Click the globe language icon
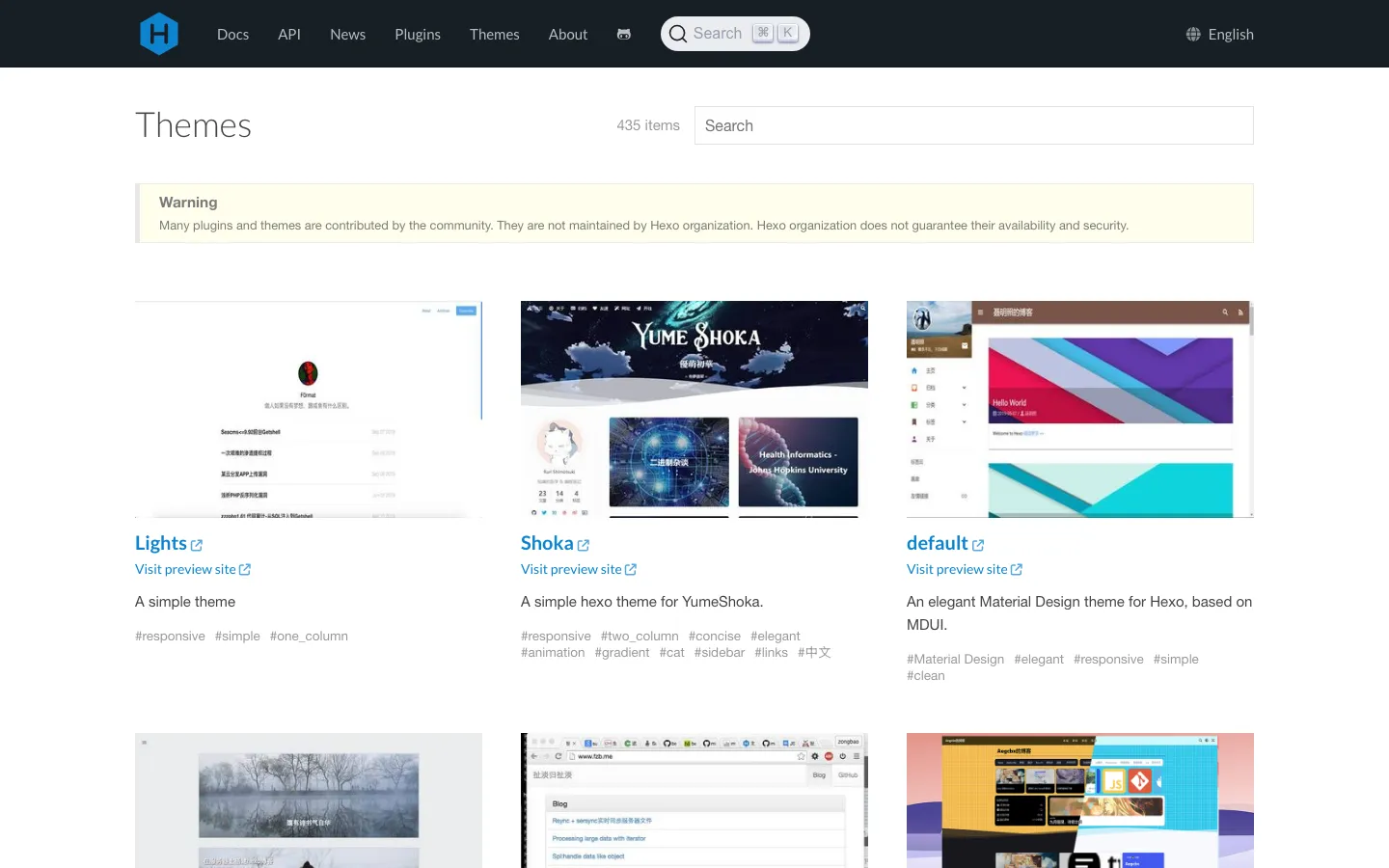Image resolution: width=1389 pixels, height=868 pixels. [x=1193, y=34]
